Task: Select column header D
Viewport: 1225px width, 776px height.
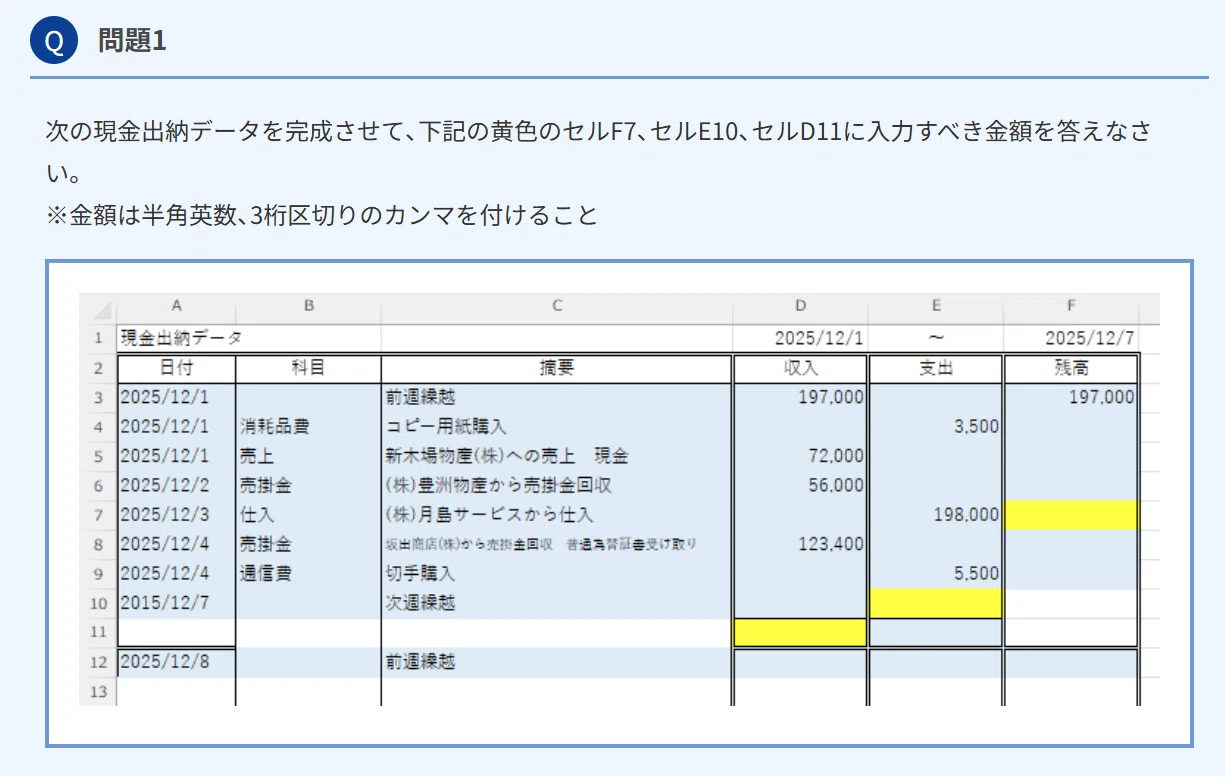Action: (x=800, y=306)
